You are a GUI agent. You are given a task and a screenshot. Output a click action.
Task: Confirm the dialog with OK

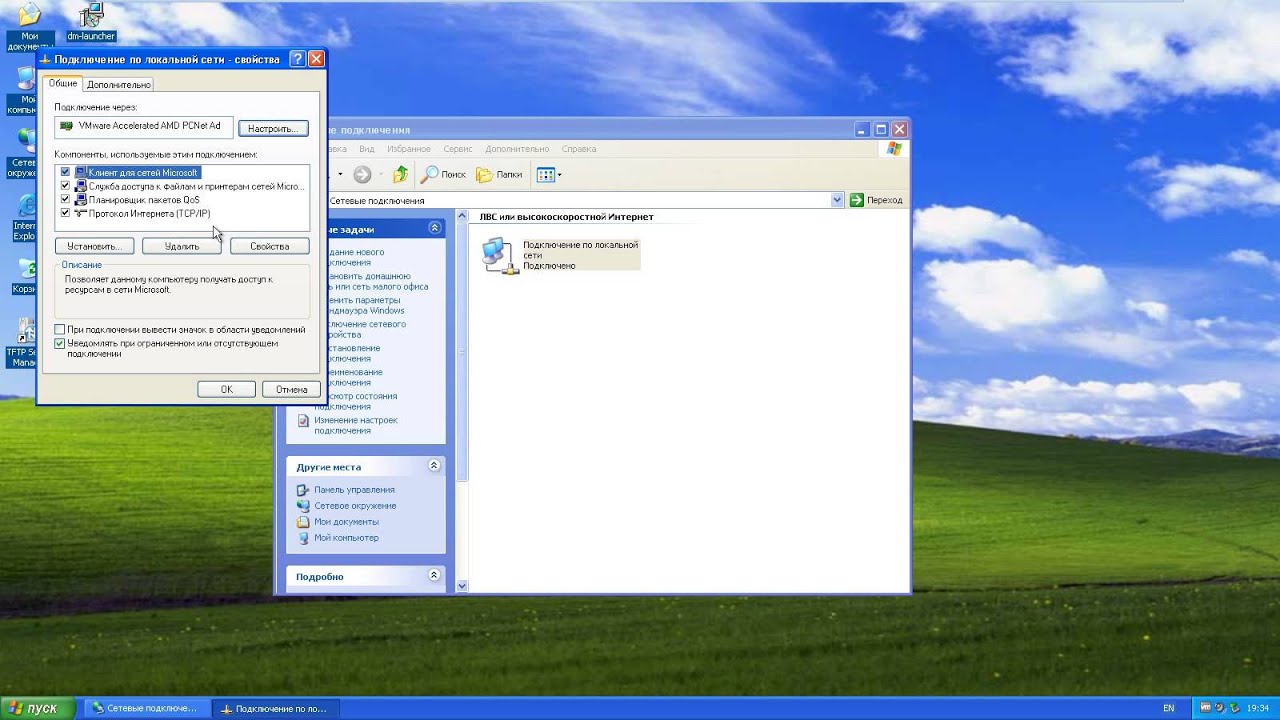coord(226,389)
